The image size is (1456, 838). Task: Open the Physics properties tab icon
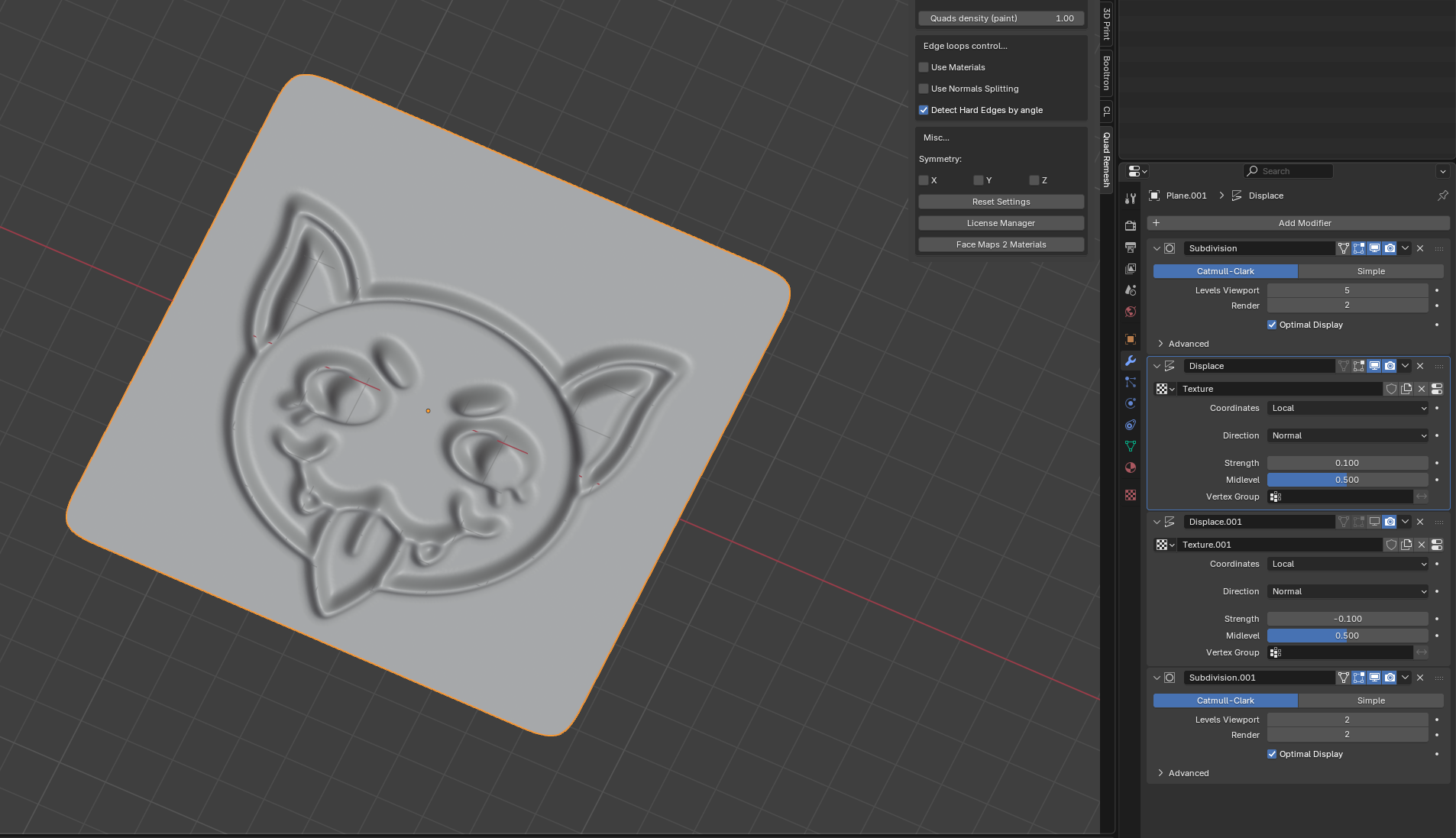point(1131,403)
